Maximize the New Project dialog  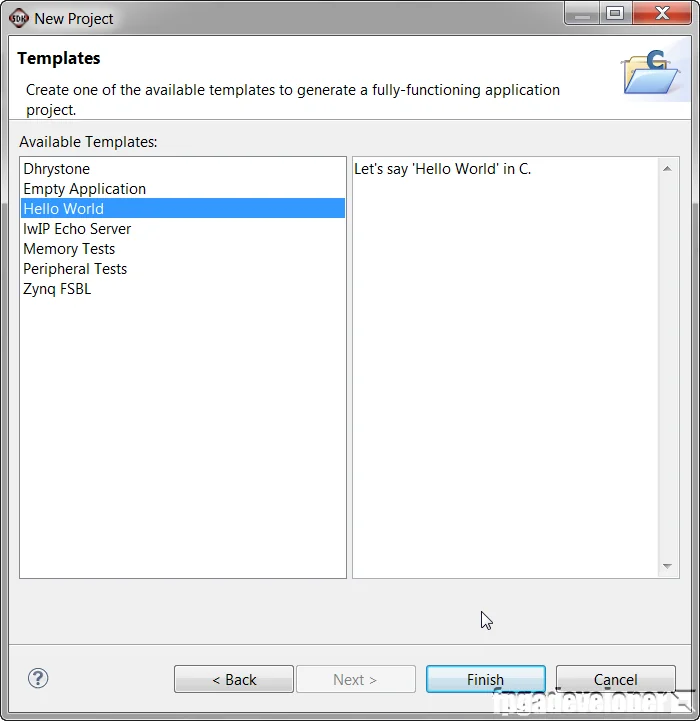click(x=615, y=14)
